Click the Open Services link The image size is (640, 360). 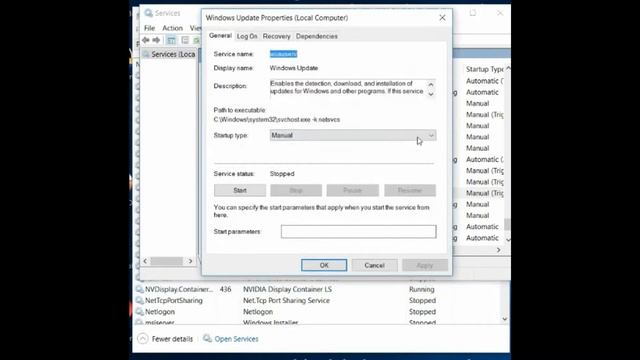(x=236, y=339)
